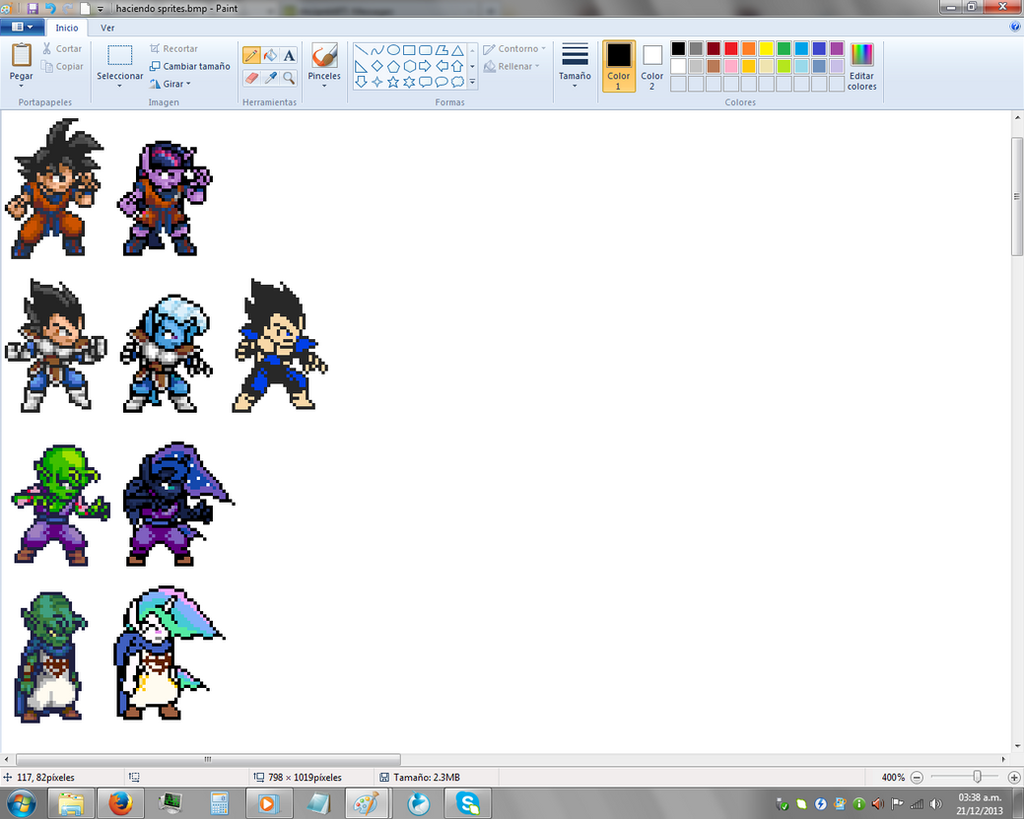Expand the Seleccionar options arrow
This screenshot has height=819, width=1024.
(120, 86)
